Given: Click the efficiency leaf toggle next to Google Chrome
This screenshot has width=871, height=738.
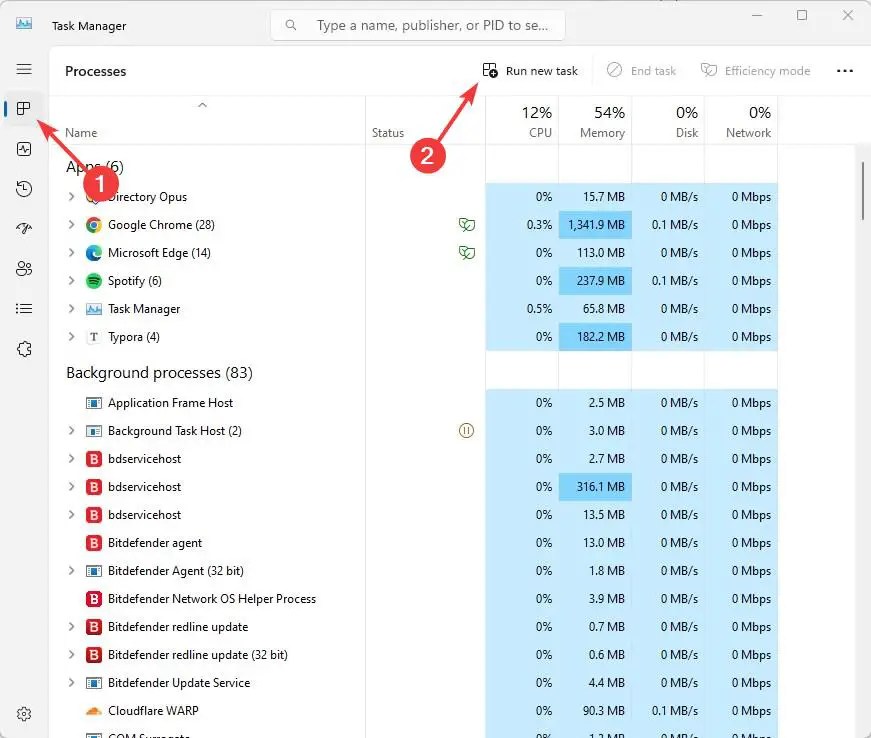Looking at the screenshot, I should coord(466,225).
